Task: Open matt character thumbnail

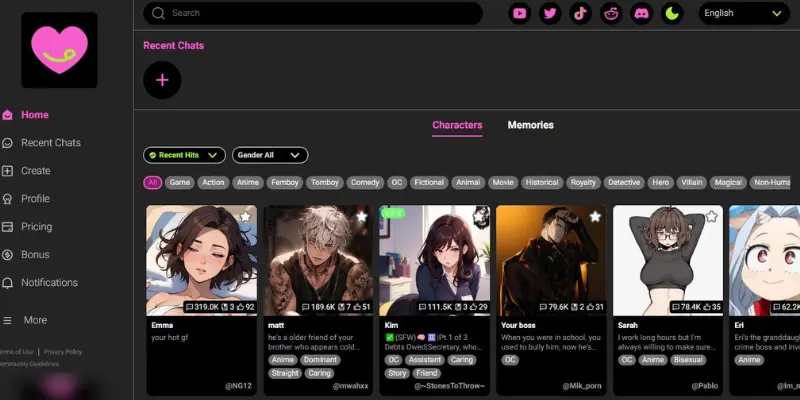Action: point(318,260)
